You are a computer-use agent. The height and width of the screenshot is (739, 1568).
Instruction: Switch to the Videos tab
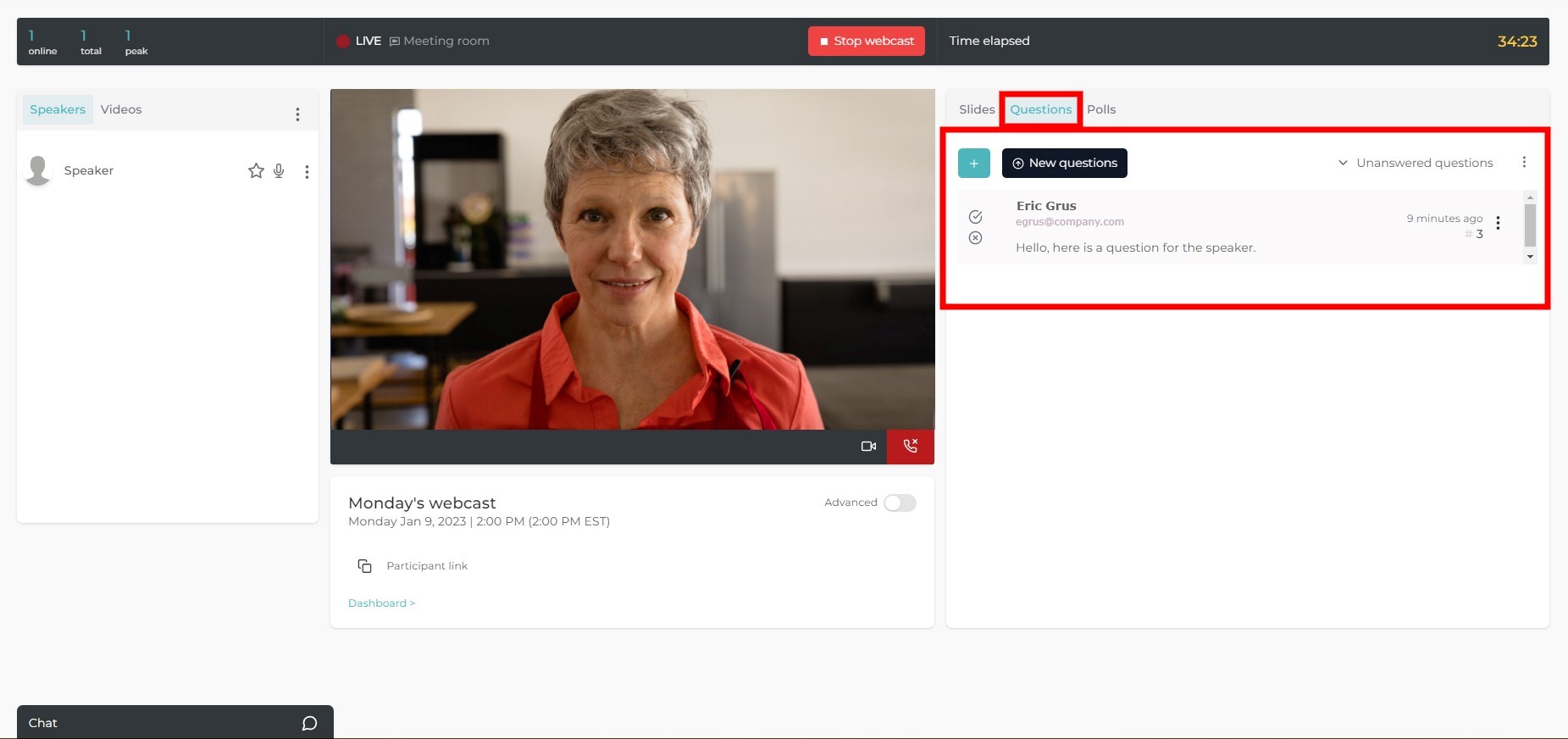[121, 109]
